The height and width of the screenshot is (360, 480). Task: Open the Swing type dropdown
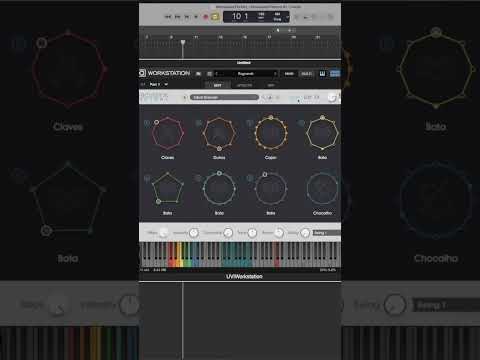327,233
